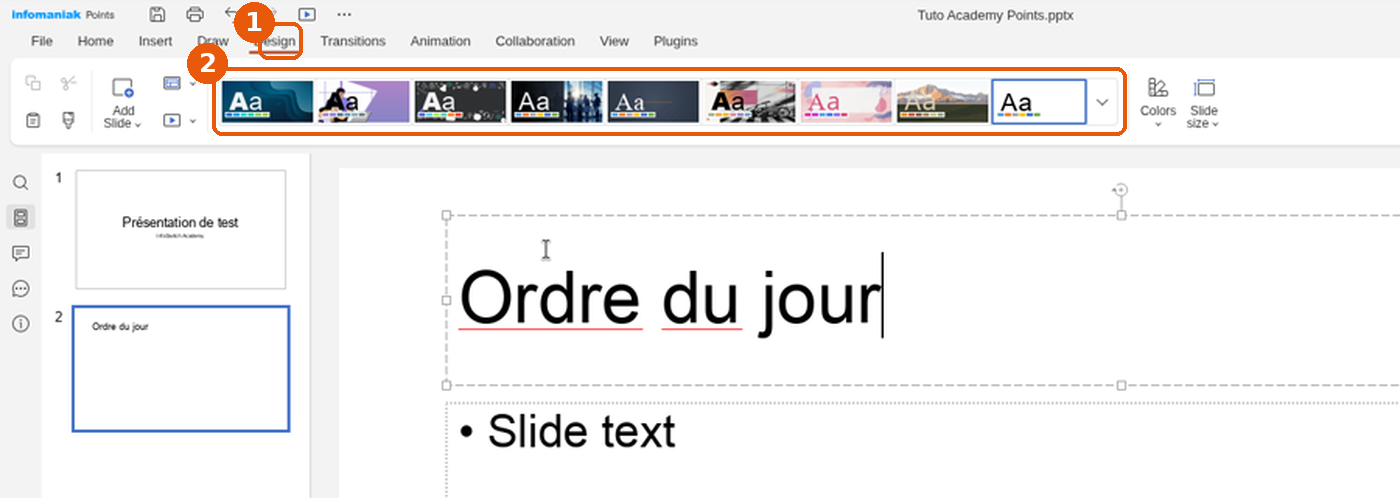Expand the start slideshow dropdown arrow
Image resolution: width=1400 pixels, height=498 pixels.
(192, 120)
